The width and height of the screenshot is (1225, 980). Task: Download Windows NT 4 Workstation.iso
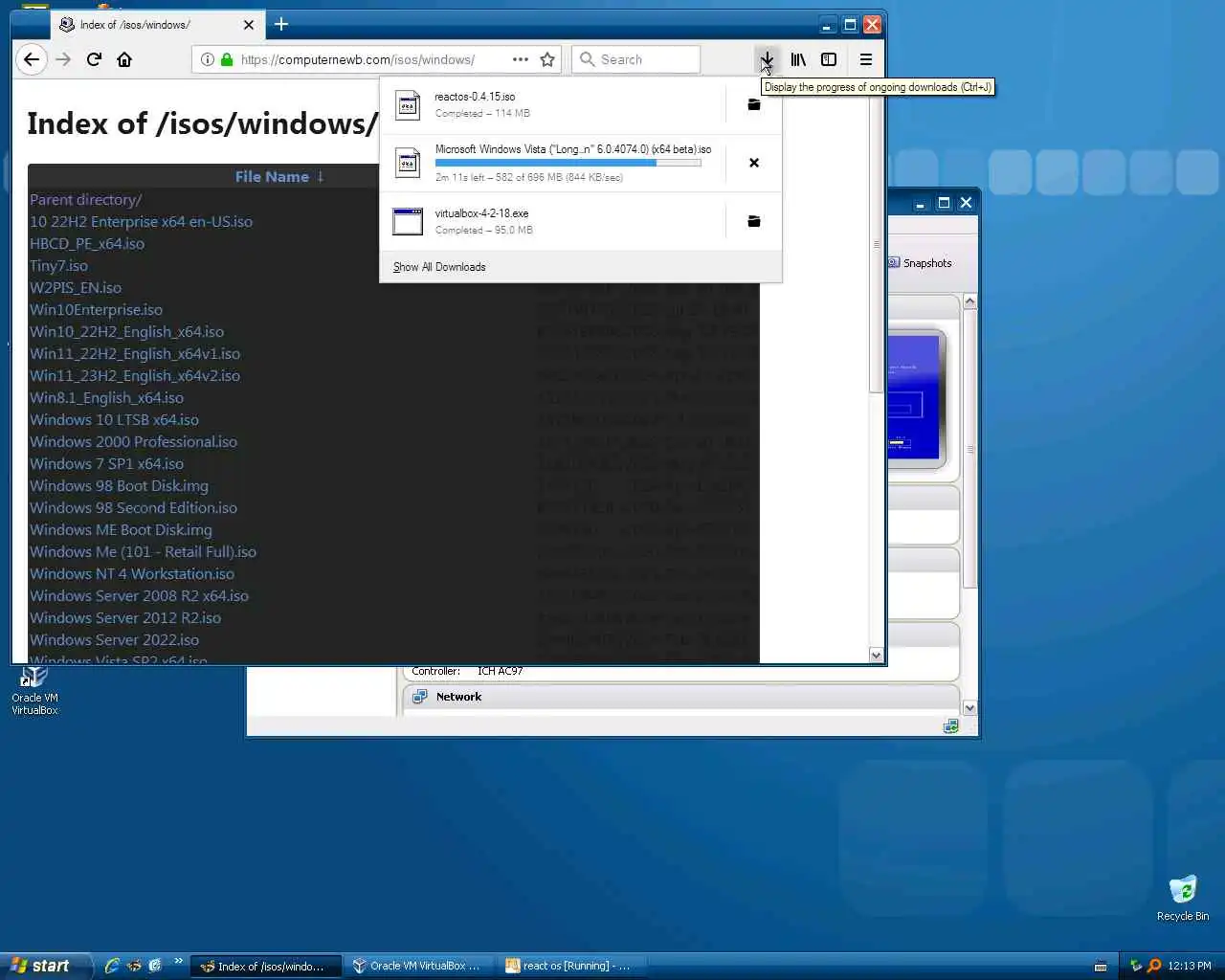(132, 573)
